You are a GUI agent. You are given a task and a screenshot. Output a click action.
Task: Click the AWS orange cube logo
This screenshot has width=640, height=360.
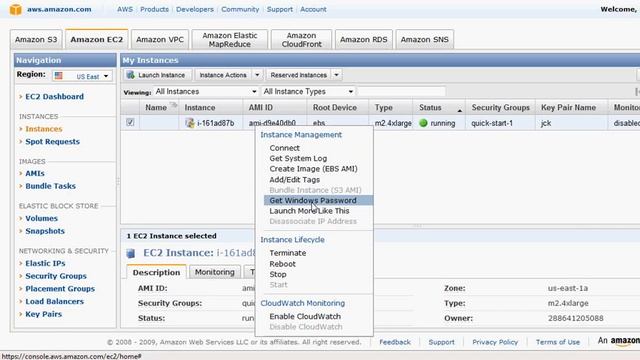16,9
